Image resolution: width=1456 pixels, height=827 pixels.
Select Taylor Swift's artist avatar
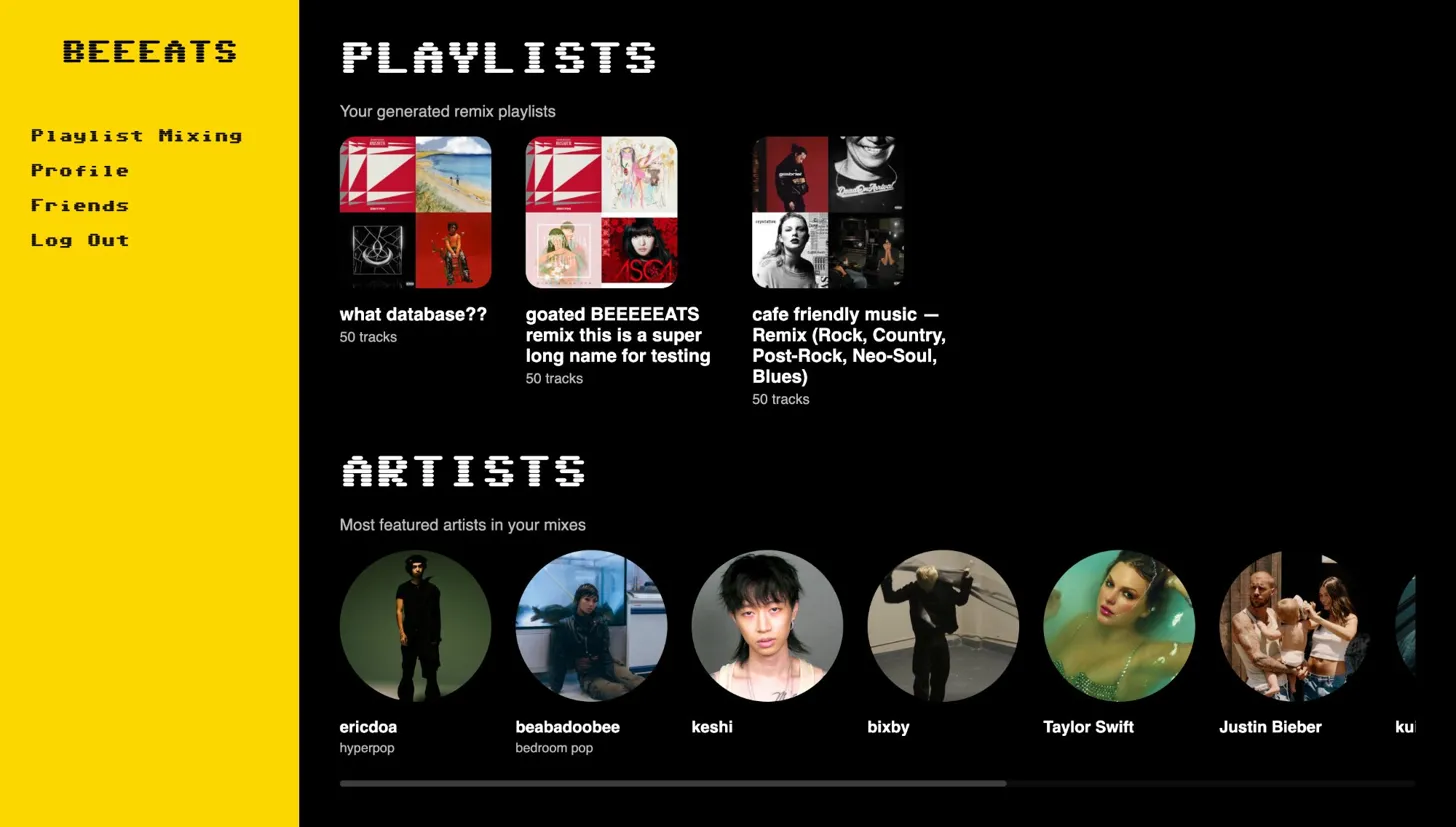point(1119,626)
